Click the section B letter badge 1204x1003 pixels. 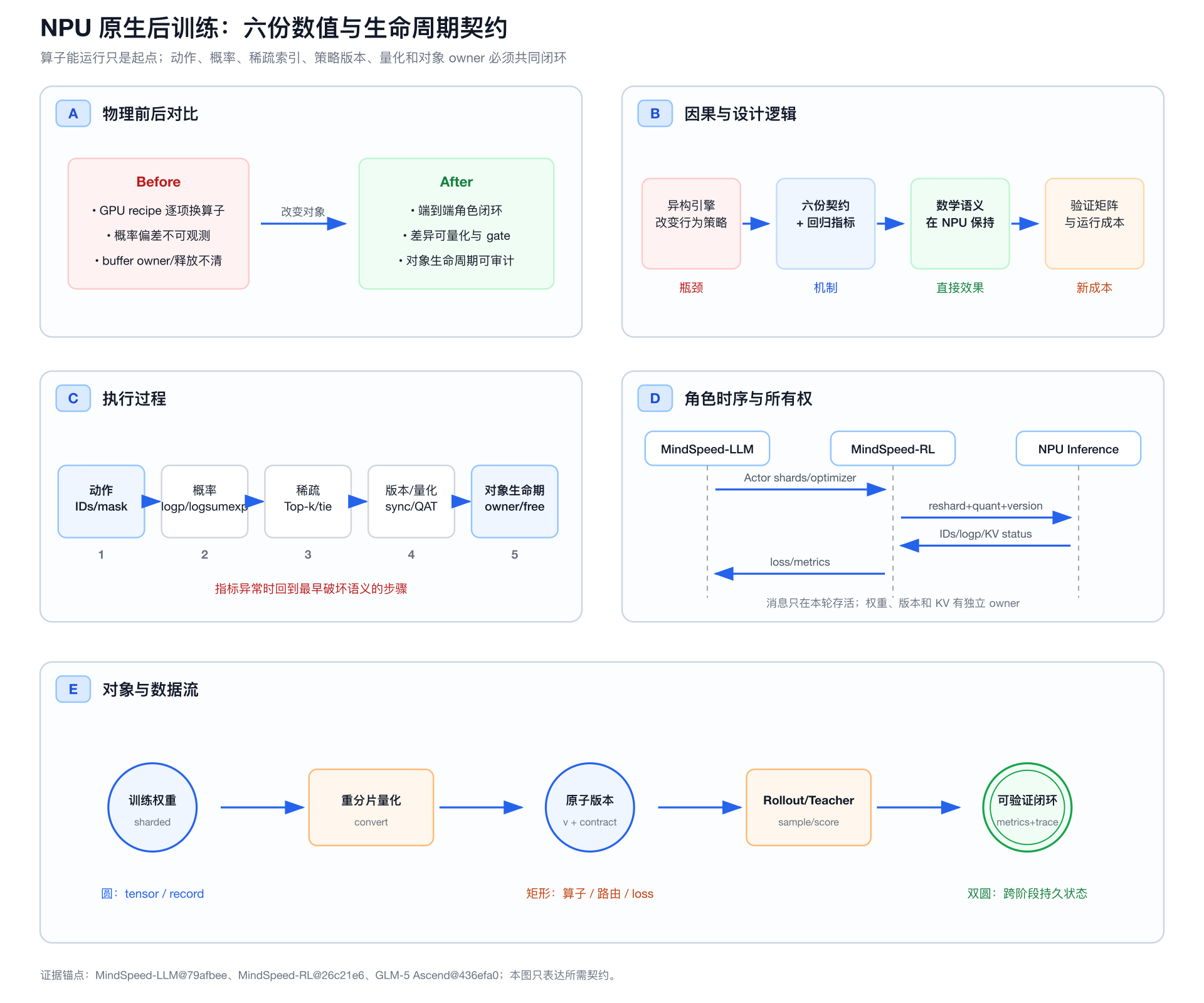655,113
